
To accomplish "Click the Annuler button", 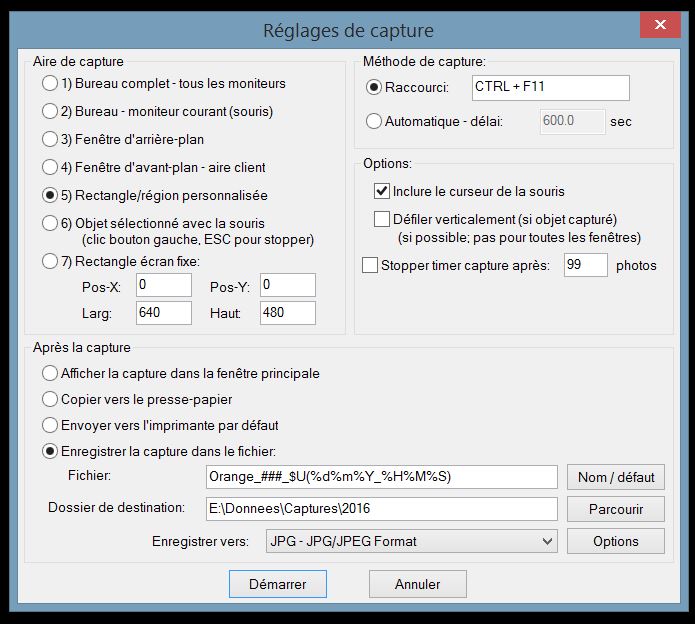I will [418, 584].
